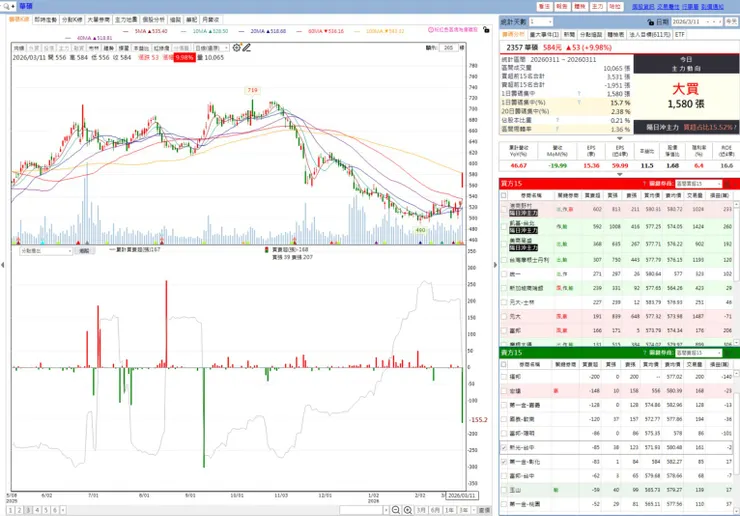Screen dimensions: 740x516
Task: Collapse left panel with left-edge arrow
Action: [x=2, y=265]
